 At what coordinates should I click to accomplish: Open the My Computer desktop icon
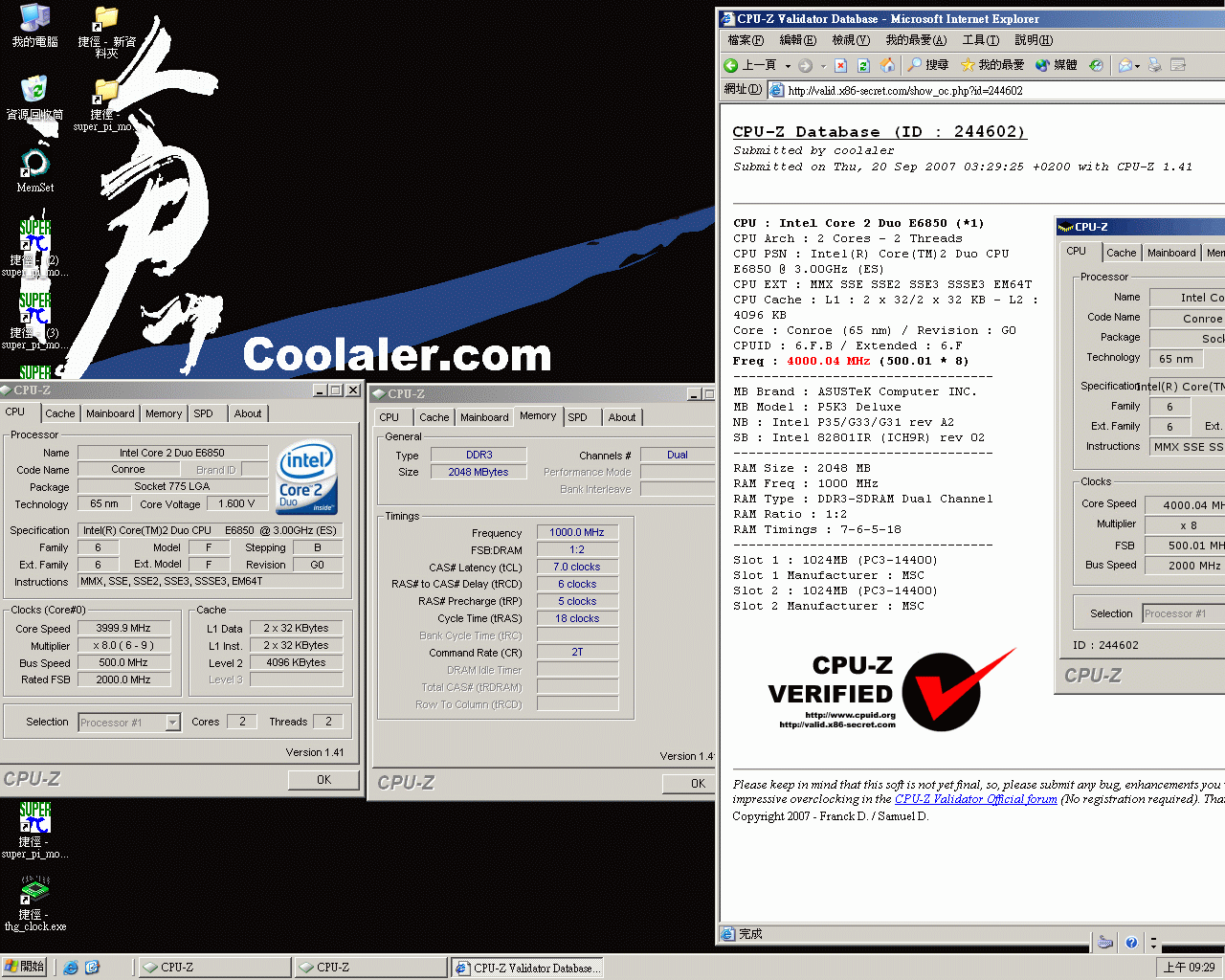coord(34,25)
